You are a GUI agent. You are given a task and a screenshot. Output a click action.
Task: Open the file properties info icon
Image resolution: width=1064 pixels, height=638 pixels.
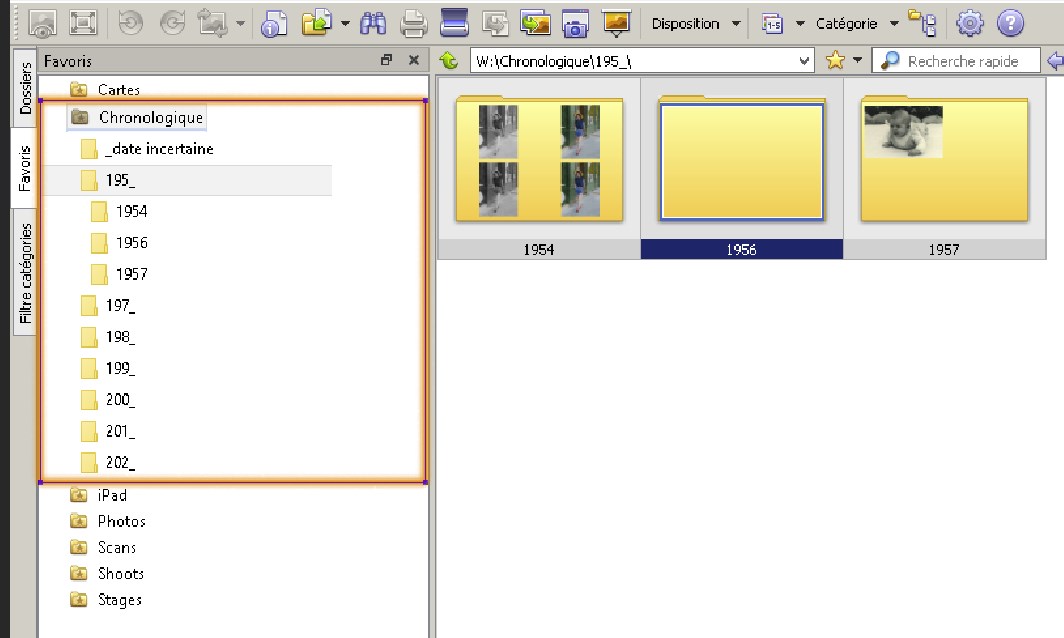(273, 23)
